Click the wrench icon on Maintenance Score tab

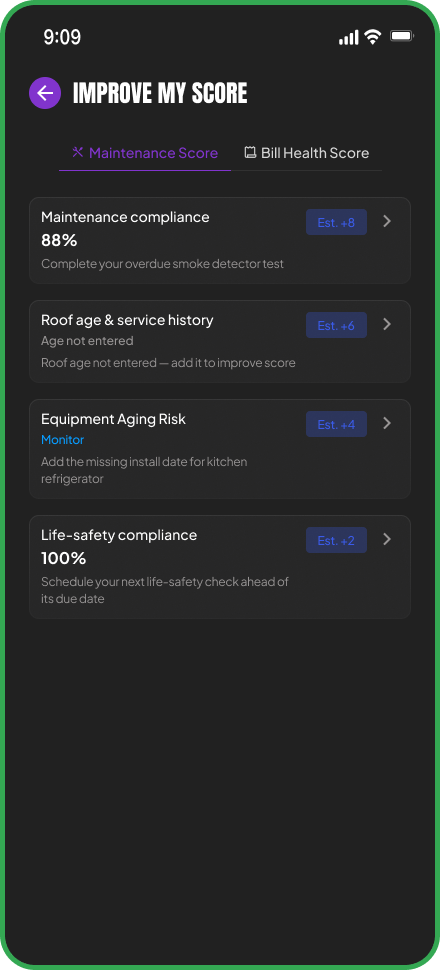(x=77, y=152)
